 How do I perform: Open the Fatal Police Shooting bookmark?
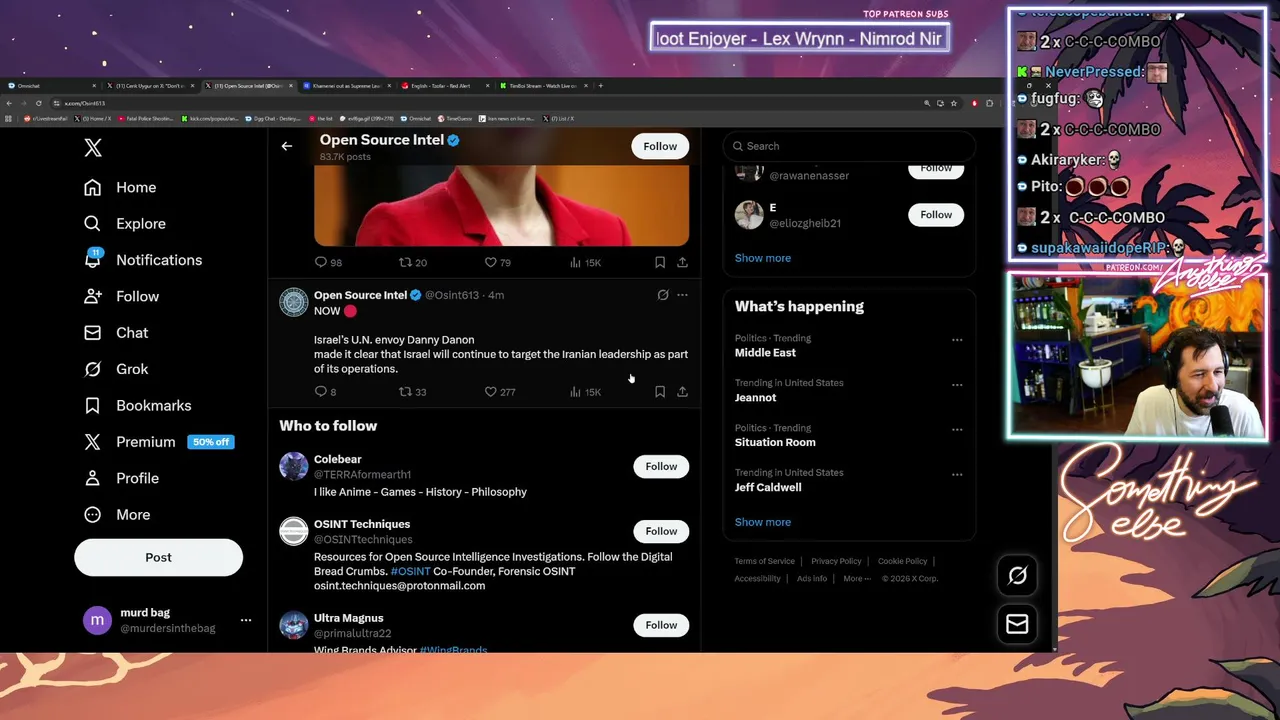[x=146, y=118]
